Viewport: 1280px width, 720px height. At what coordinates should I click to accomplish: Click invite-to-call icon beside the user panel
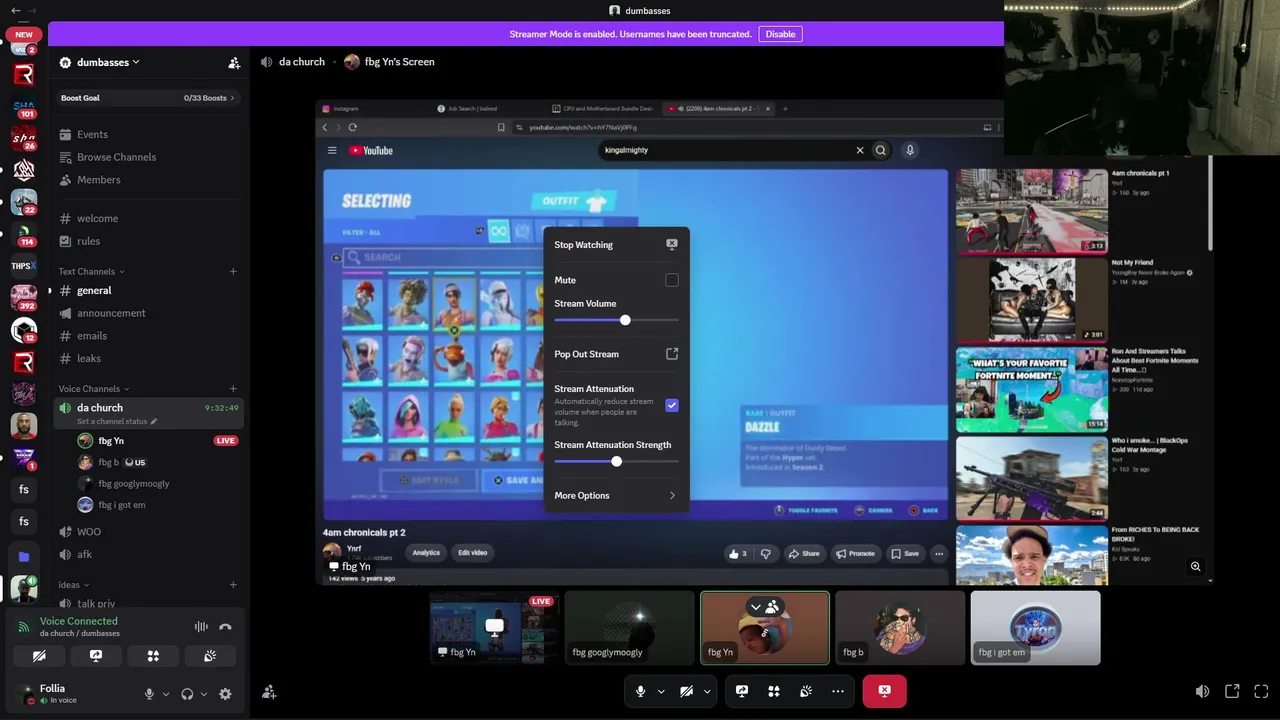(269, 692)
